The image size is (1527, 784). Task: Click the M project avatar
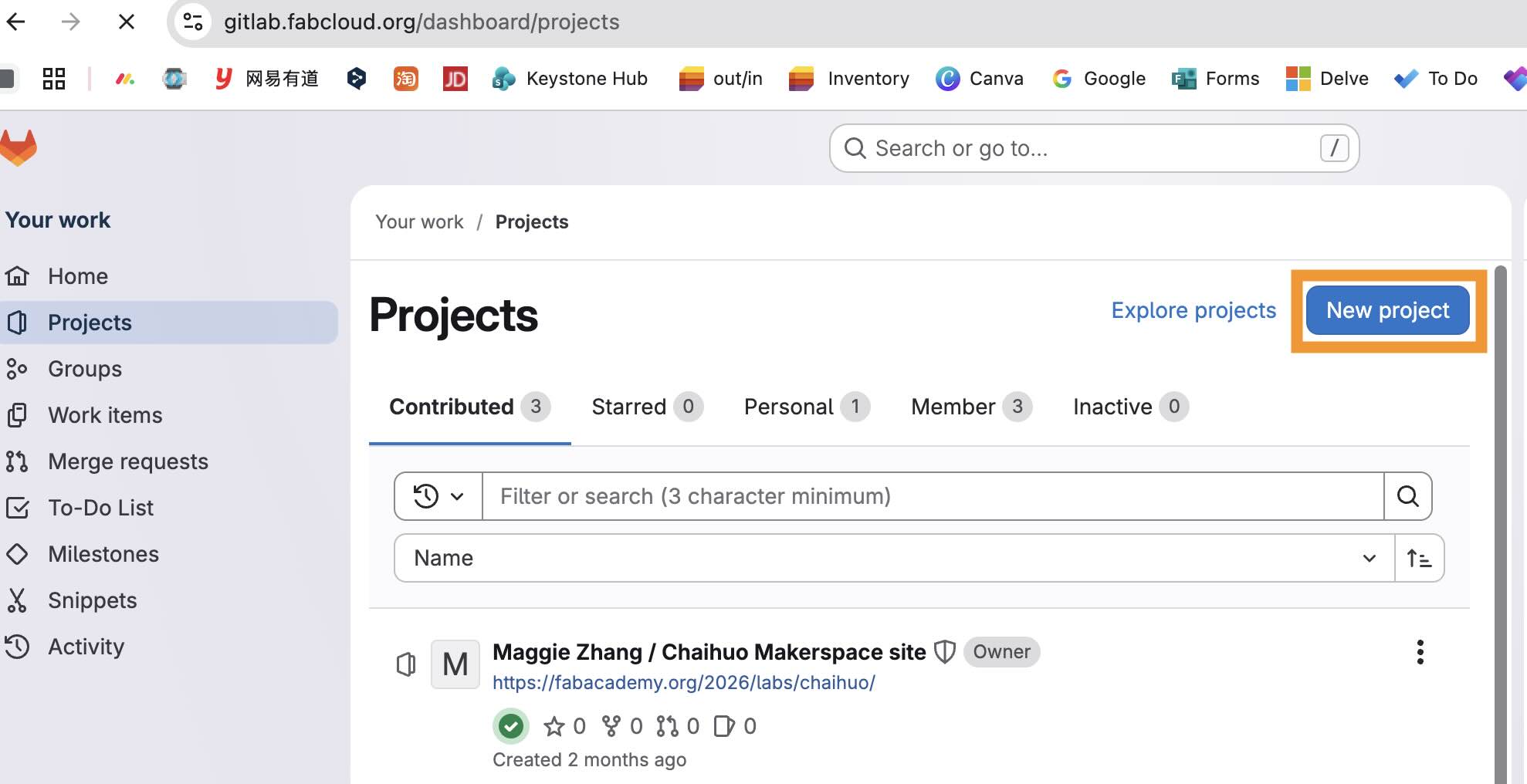click(x=455, y=664)
